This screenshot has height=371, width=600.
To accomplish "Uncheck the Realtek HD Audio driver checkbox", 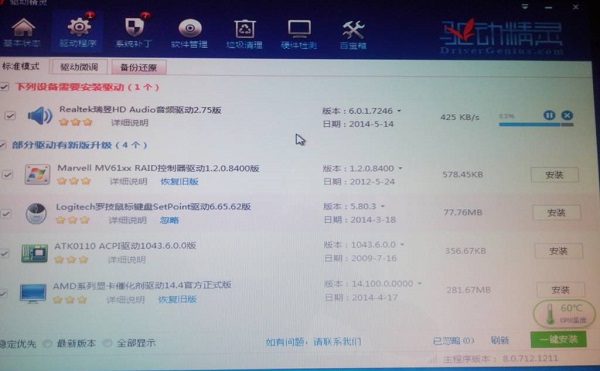I will 10,115.
